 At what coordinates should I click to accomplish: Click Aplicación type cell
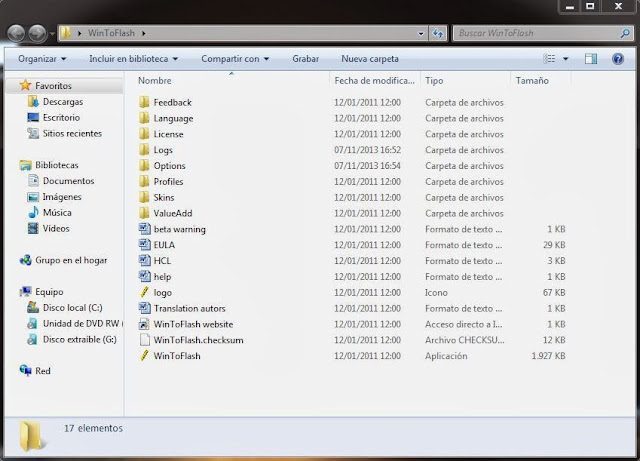(446, 356)
